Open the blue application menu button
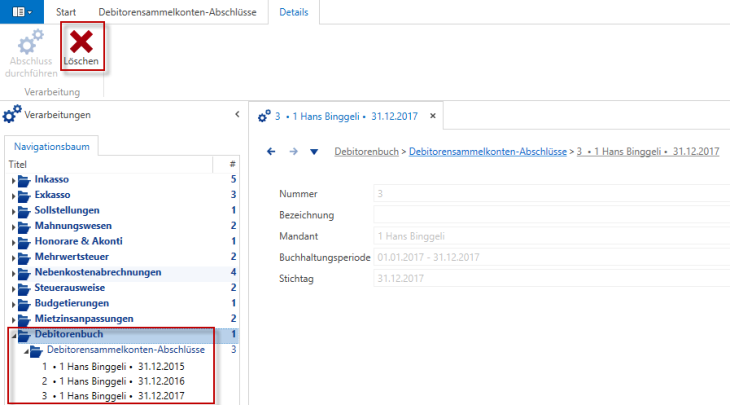The height and width of the screenshot is (405, 730). 22,12
